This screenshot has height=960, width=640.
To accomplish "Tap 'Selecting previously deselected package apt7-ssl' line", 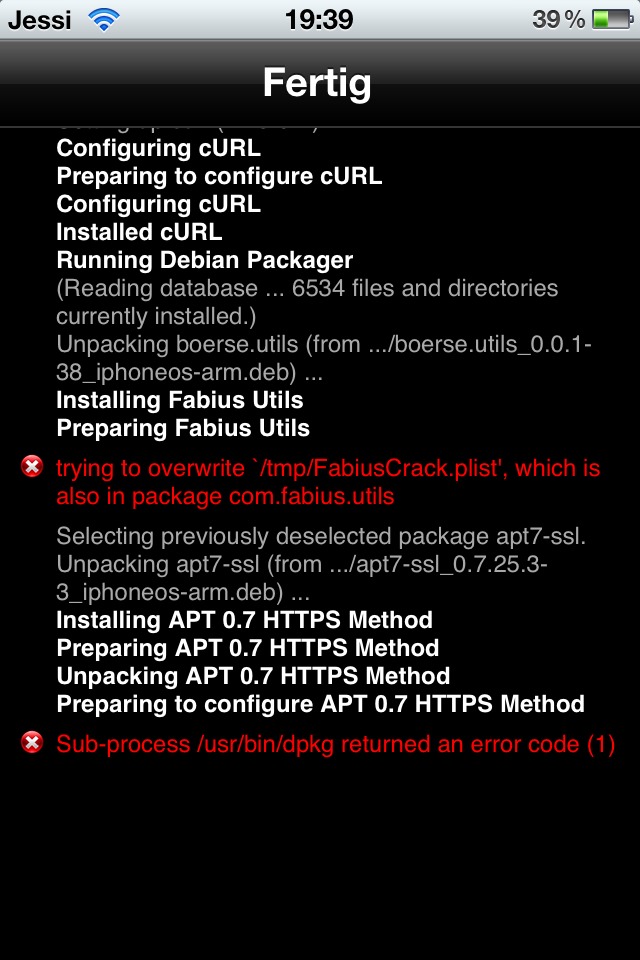I will pos(321,536).
